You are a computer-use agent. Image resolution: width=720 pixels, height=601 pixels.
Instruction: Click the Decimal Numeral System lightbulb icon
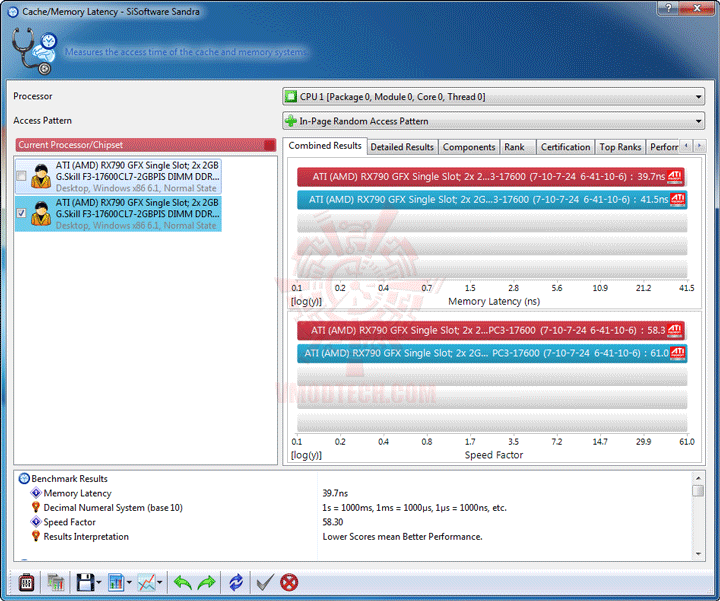coord(36,507)
